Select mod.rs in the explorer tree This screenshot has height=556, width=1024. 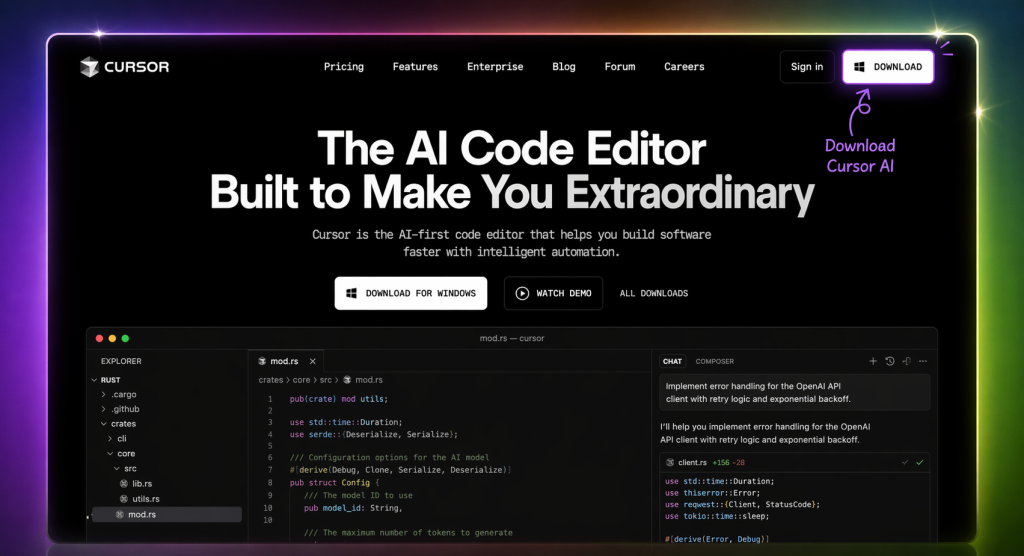[x=167, y=515]
